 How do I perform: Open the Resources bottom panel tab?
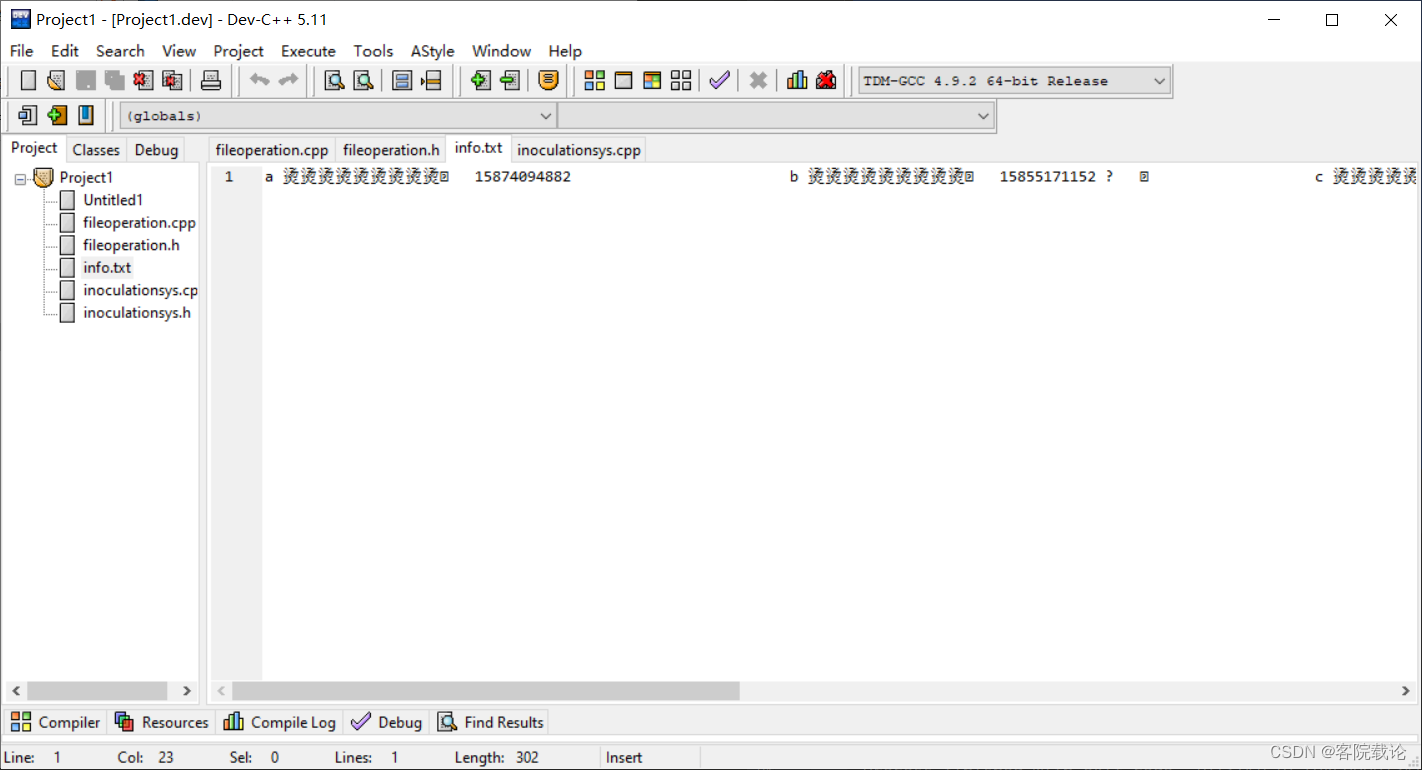click(x=161, y=722)
